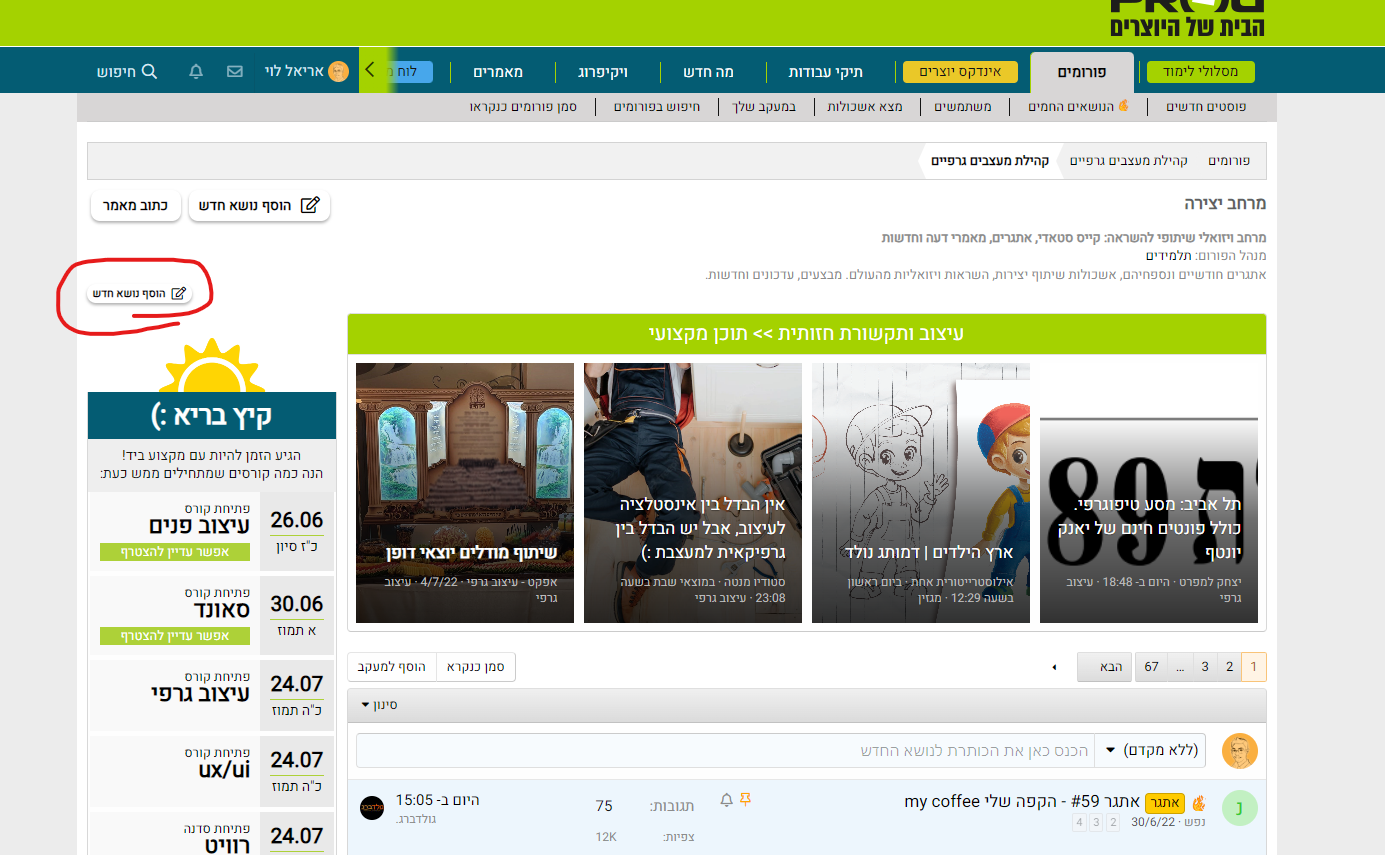Screen dimensions: 1385x855
Task: Select page 1 in the forum pagination
Action: [x=1254, y=667]
